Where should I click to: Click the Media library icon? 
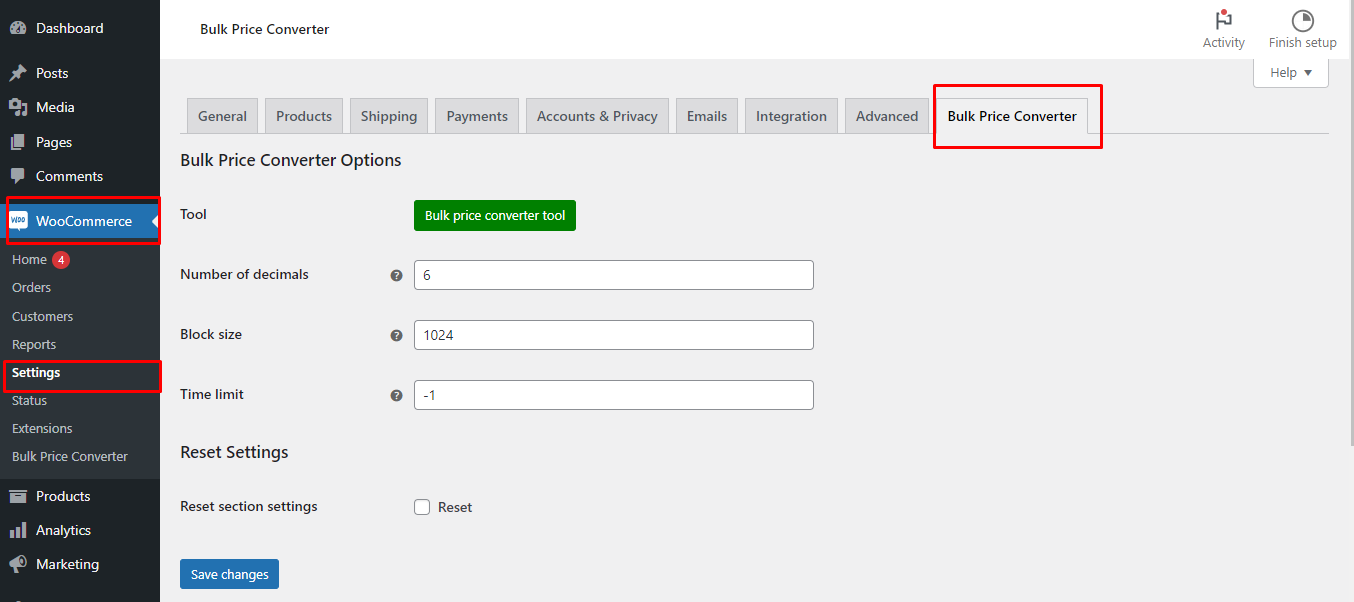pos(18,107)
